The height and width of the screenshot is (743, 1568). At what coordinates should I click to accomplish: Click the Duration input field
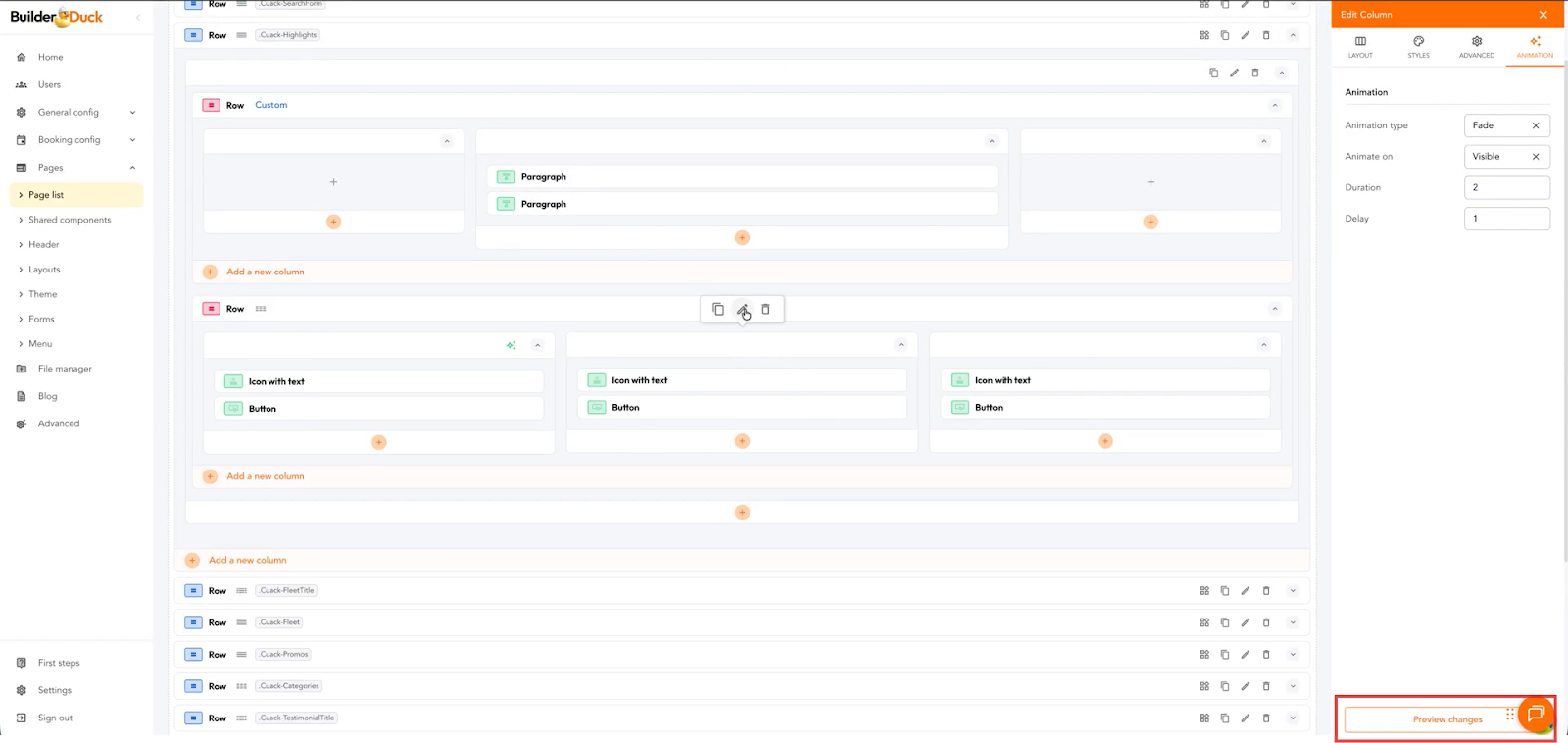(x=1506, y=188)
